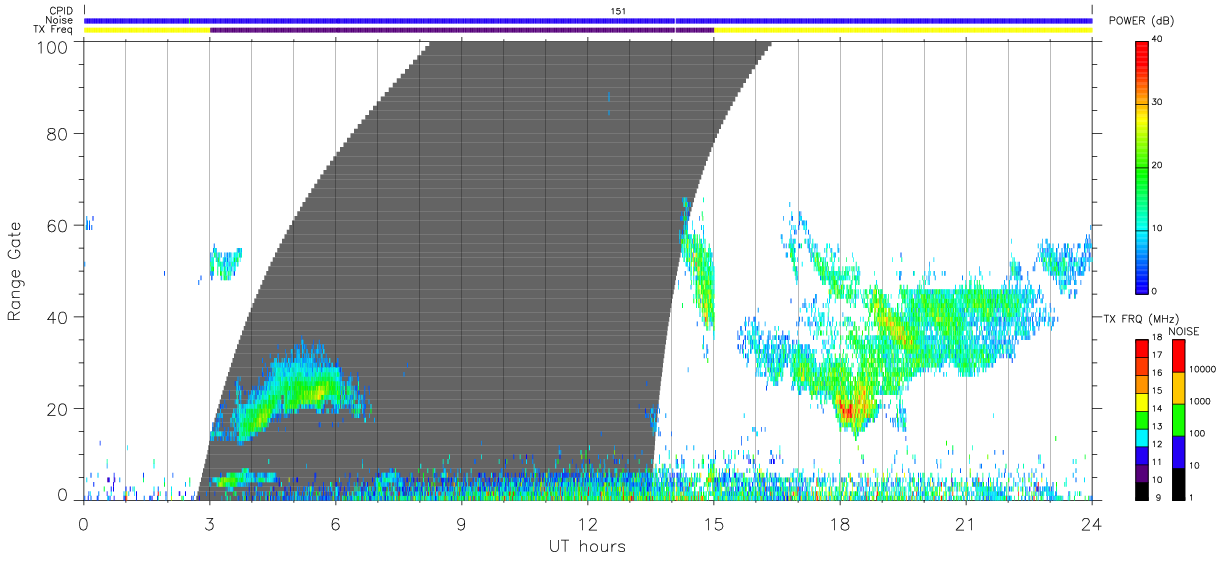Click yellow segment of TX FRQ colorbar

(x=1142, y=402)
